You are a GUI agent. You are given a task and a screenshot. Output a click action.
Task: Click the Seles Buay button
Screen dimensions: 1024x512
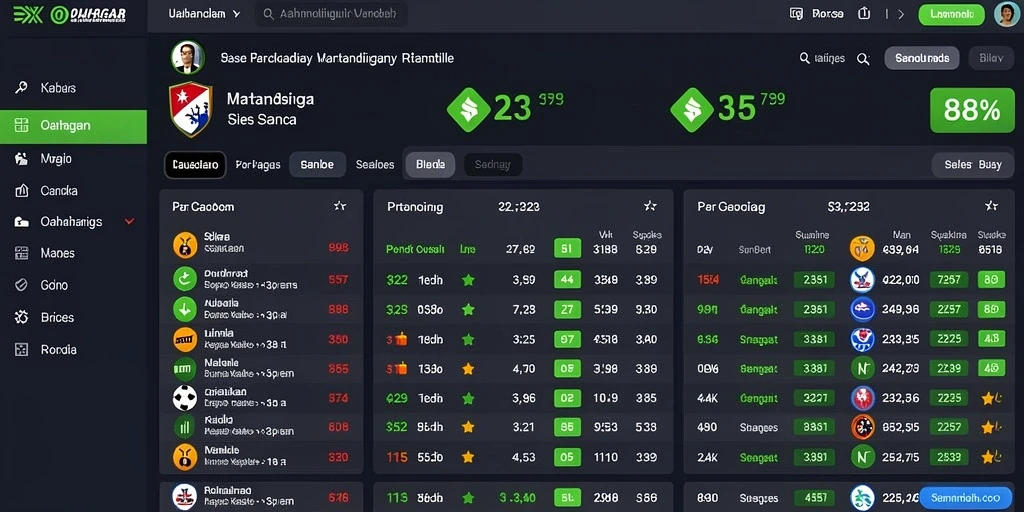point(973,165)
